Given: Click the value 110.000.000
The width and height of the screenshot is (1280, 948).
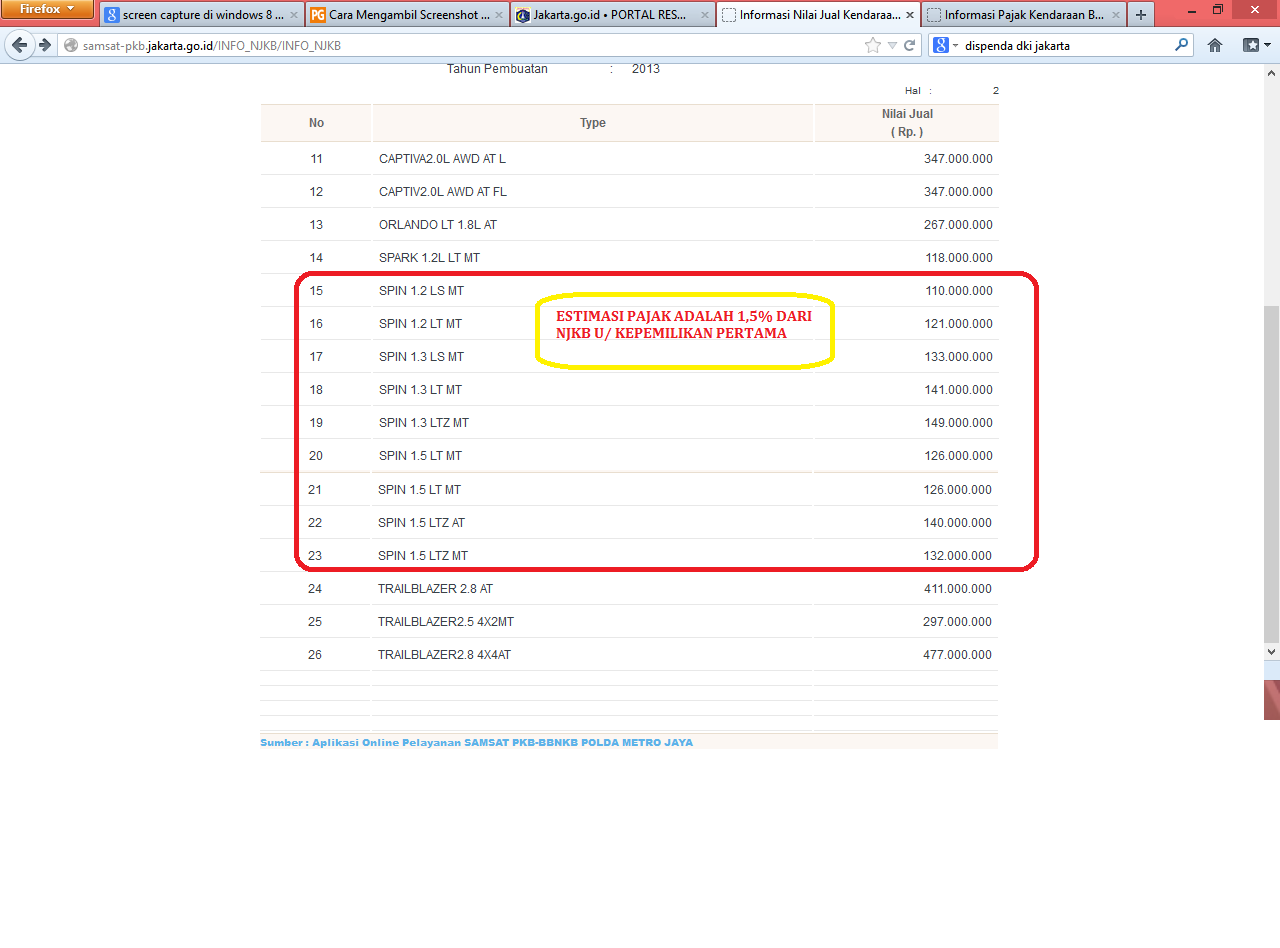Looking at the screenshot, I should click(x=959, y=291).
